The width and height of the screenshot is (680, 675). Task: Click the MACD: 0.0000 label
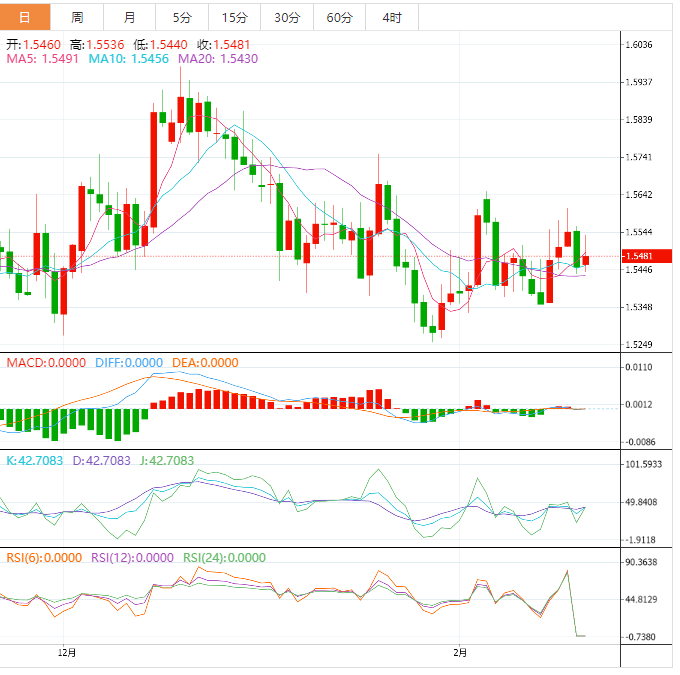[46, 363]
